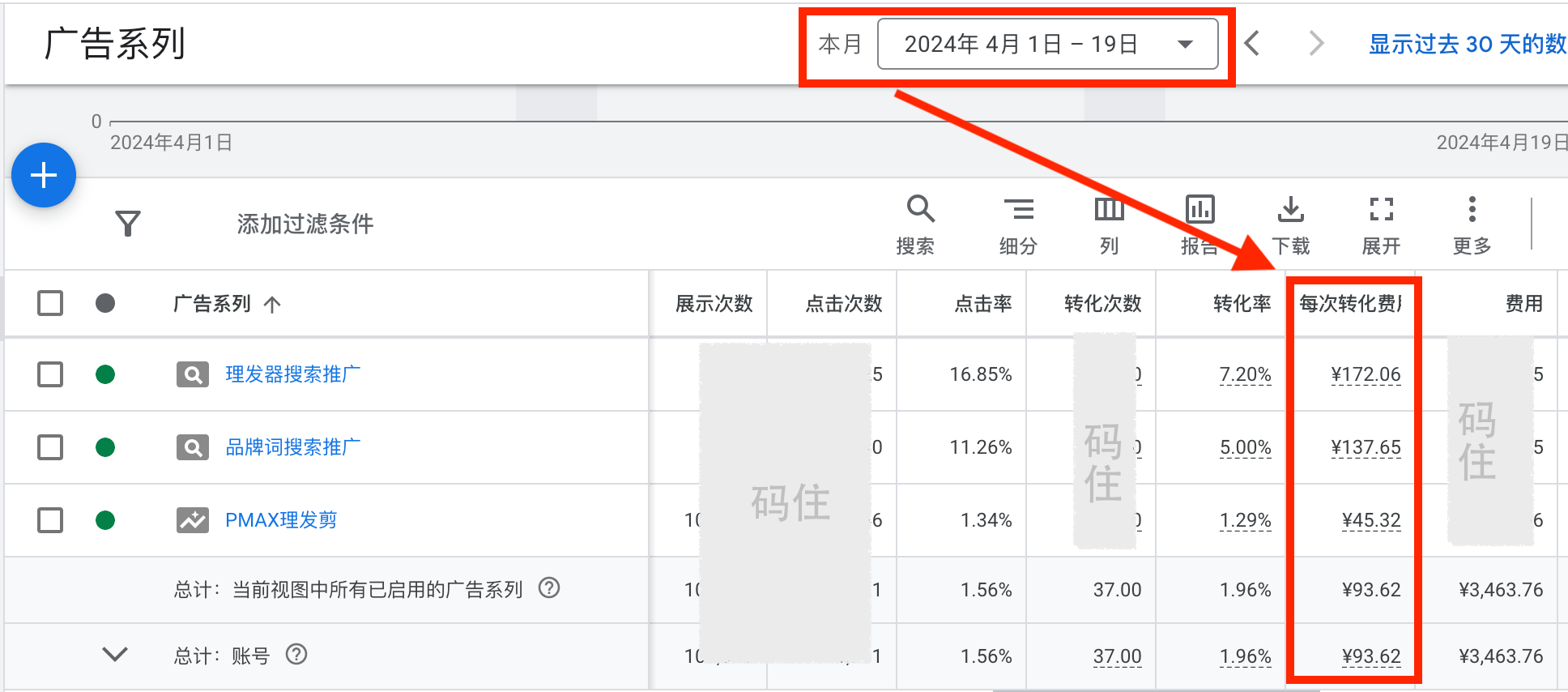Check the box for 理发器搜索推广
This screenshot has width=1568, height=692.
pos(50,374)
